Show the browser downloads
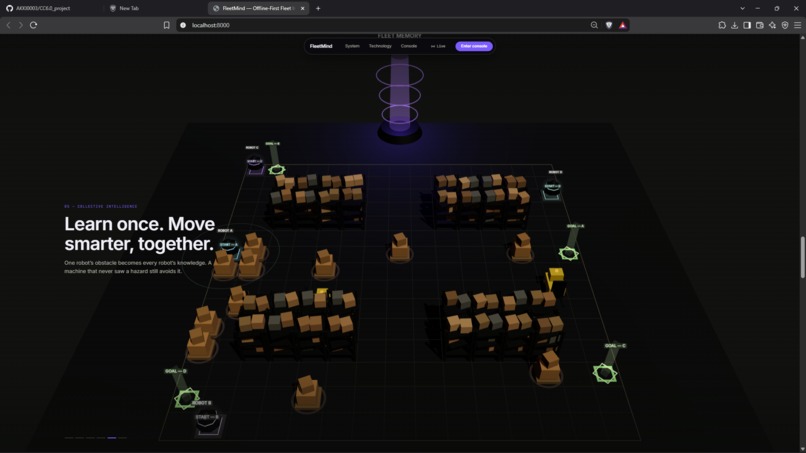 point(735,25)
